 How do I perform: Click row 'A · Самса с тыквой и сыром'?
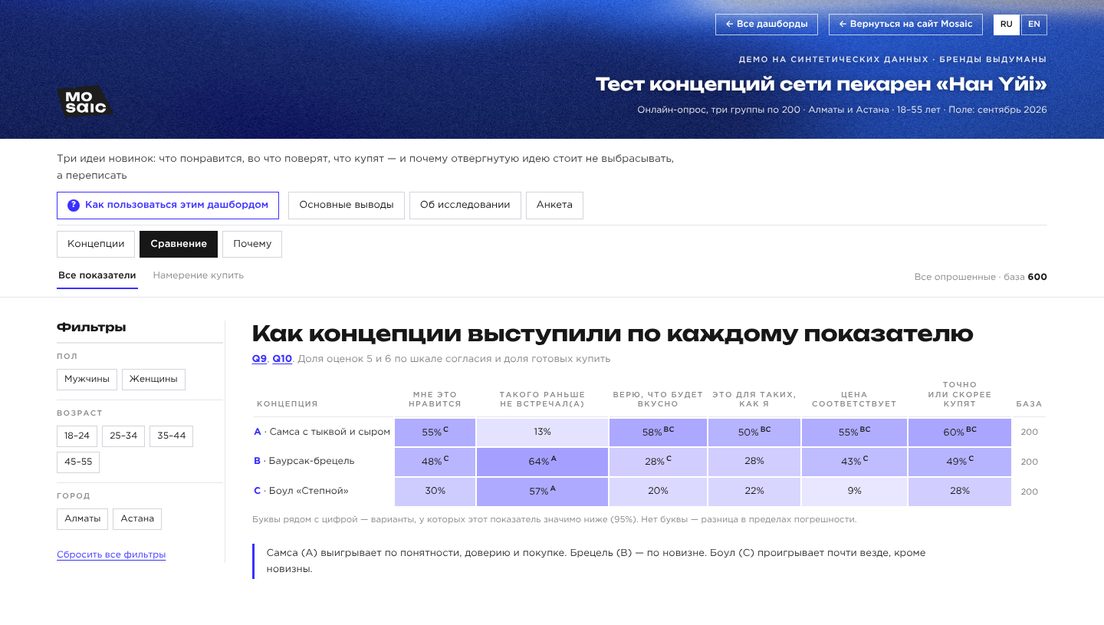click(322, 432)
